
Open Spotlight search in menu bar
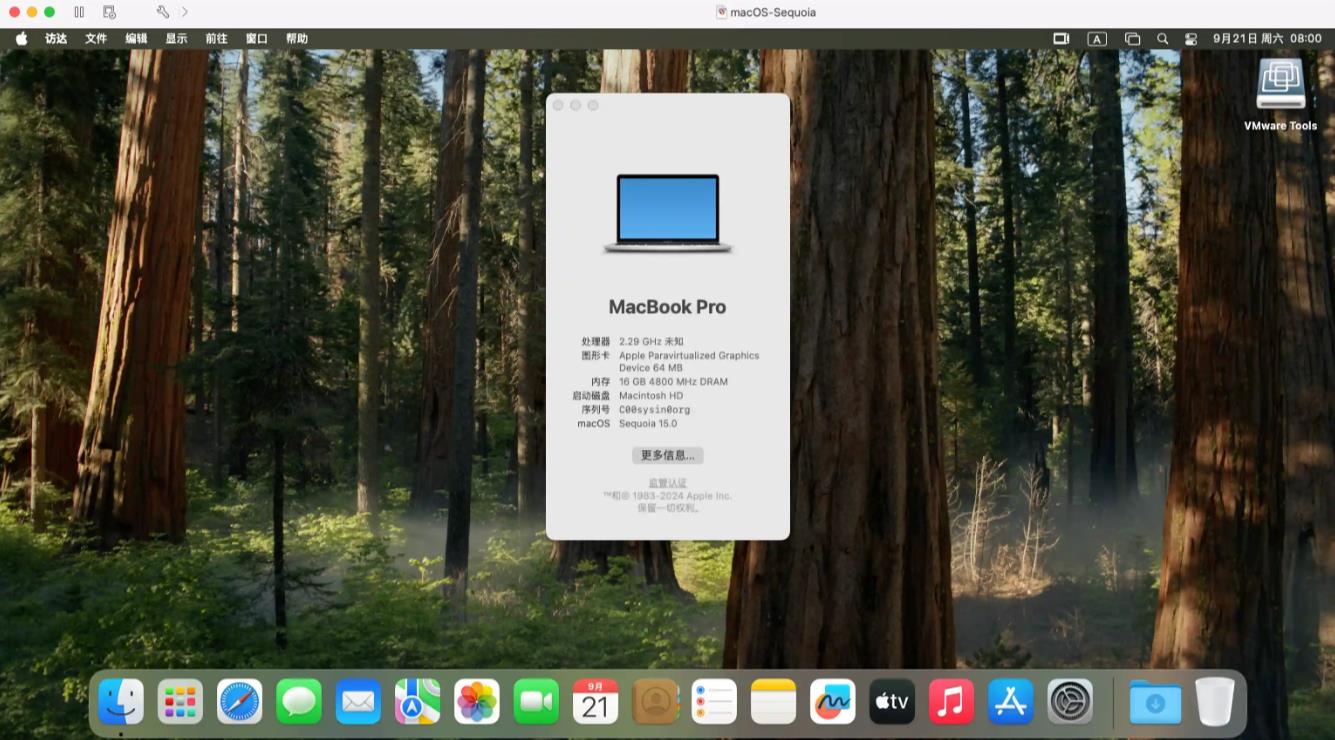click(1162, 39)
